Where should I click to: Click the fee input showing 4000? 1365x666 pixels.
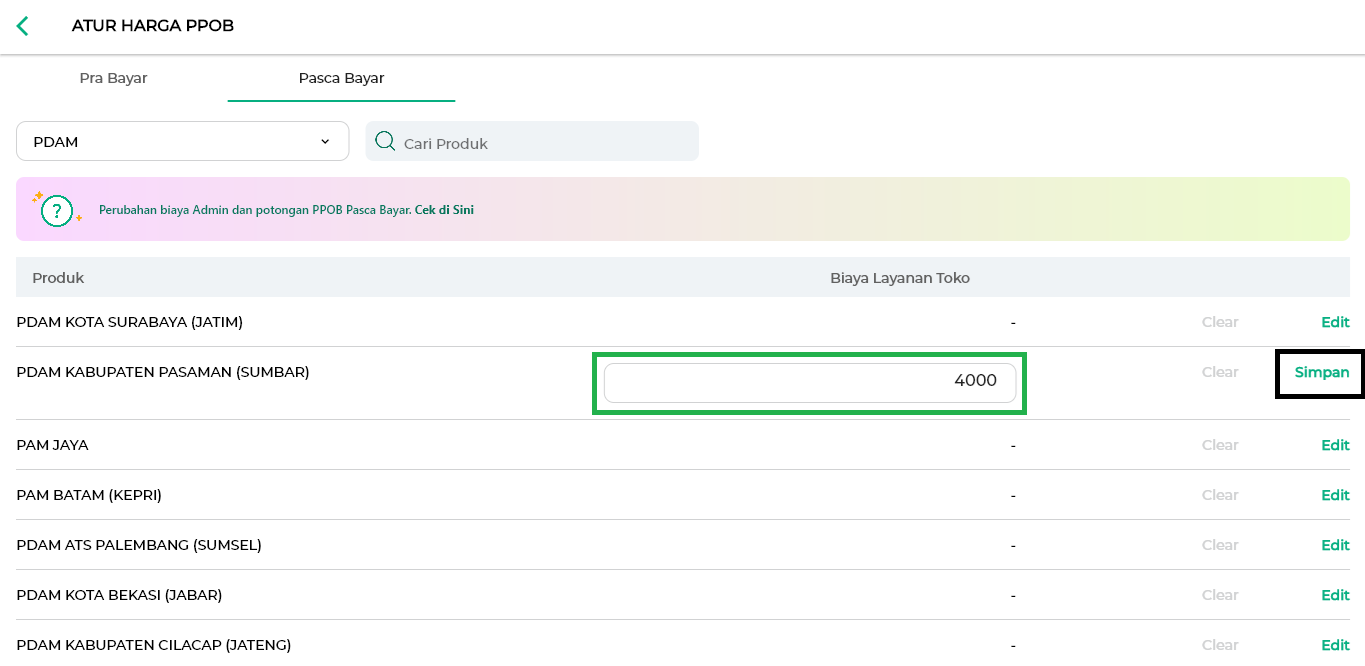coord(809,381)
